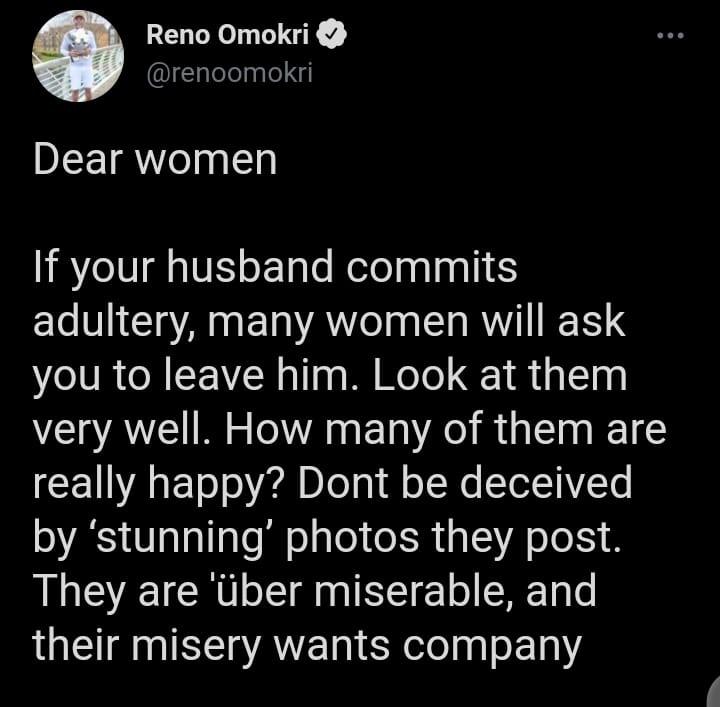
Task: Click the "Dear women" opening line
Action: (155, 160)
